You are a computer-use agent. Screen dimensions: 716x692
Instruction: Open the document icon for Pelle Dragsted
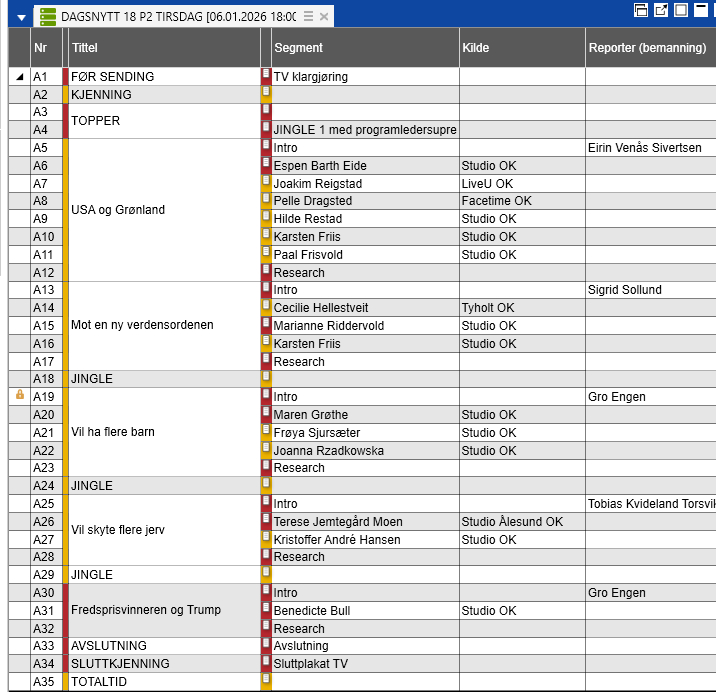[266, 201]
